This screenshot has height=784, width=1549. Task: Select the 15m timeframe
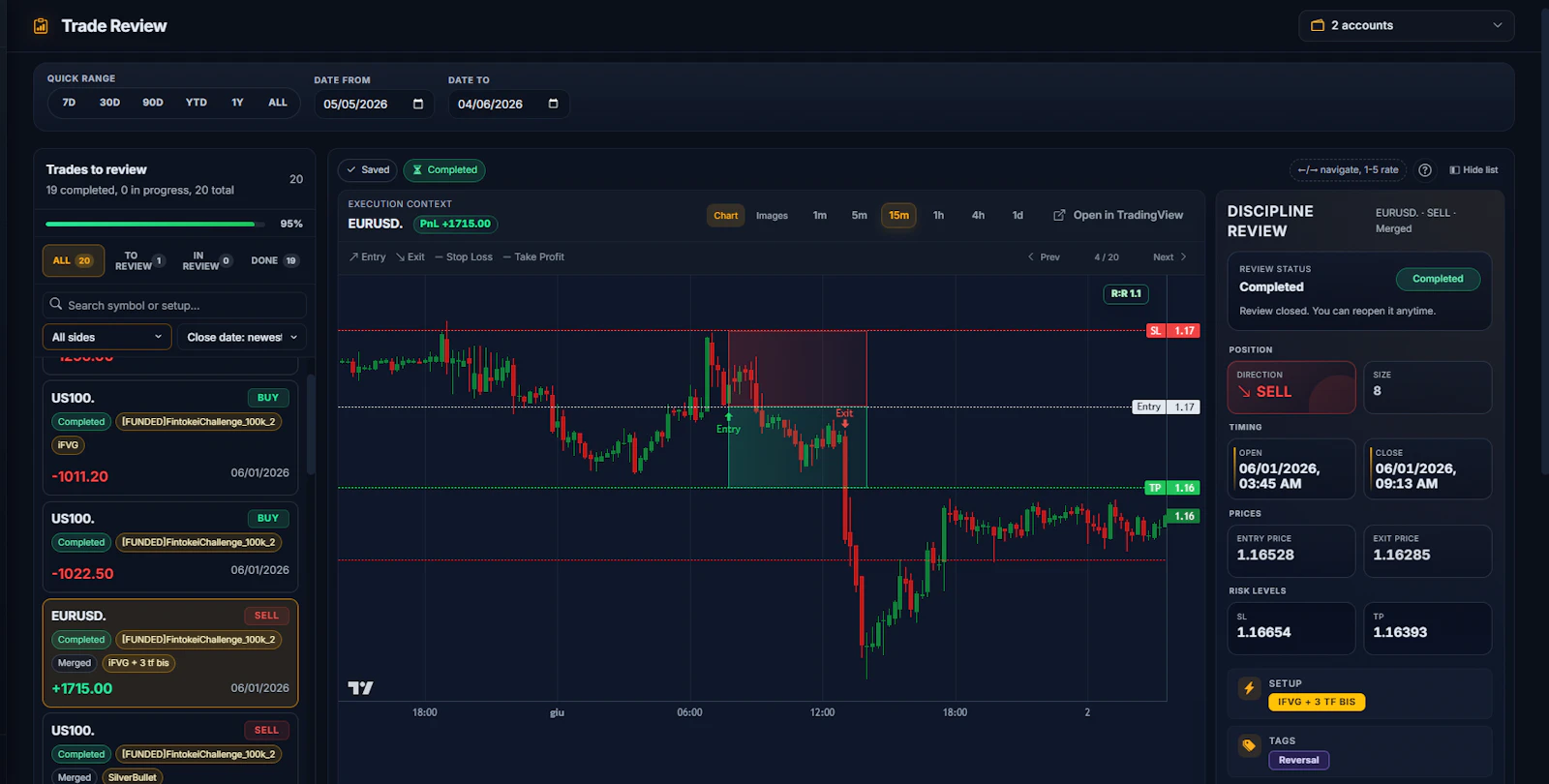coord(899,216)
